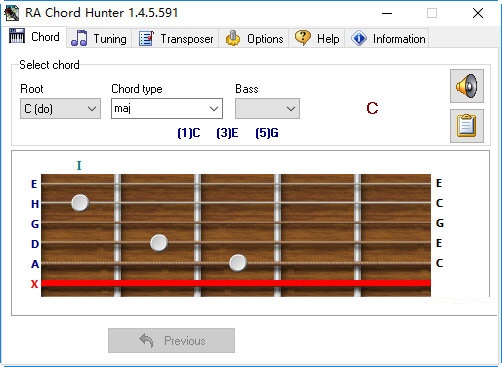Expand the Chord type maj dropdown
The height and width of the screenshot is (367, 502).
[167, 108]
